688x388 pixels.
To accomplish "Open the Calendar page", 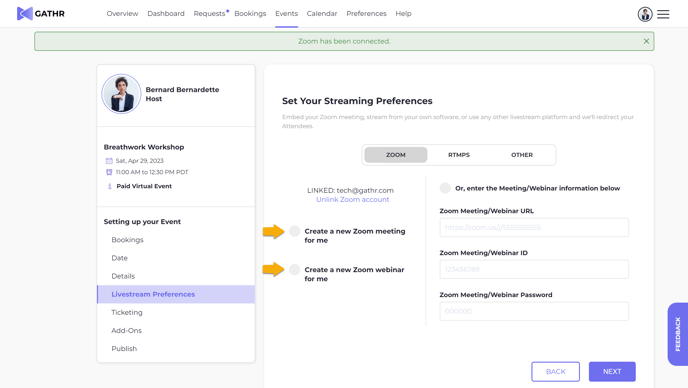I will (322, 14).
